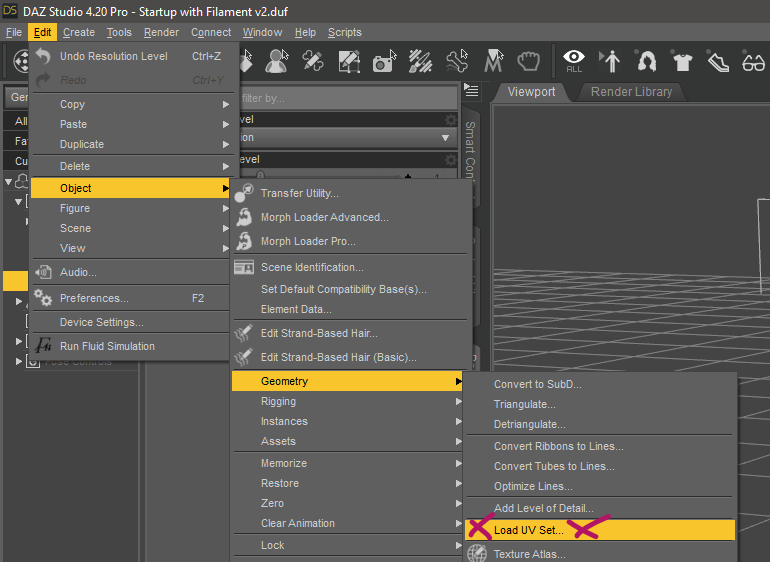Select the Joint Editor bone tool
Viewport: 770px width, 562px height.
pos(457,61)
